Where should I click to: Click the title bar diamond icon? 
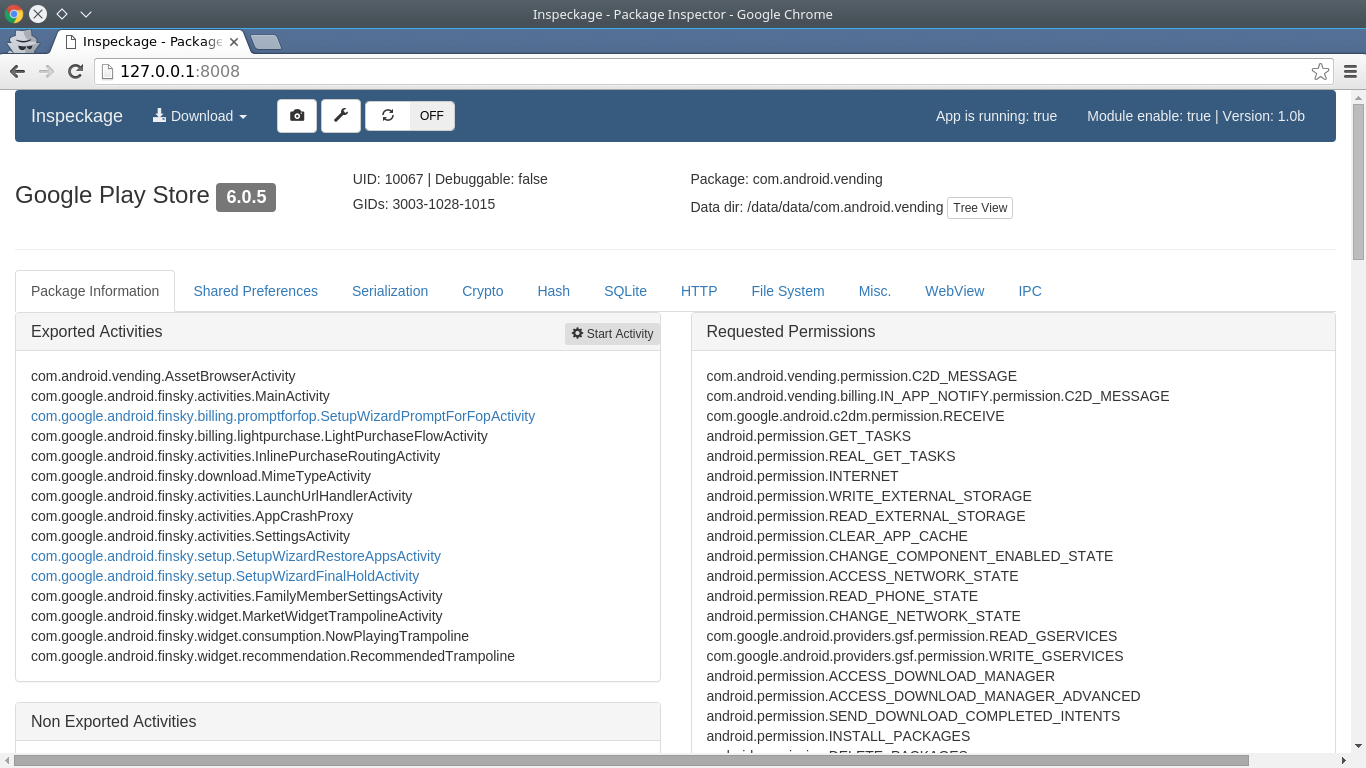click(62, 14)
